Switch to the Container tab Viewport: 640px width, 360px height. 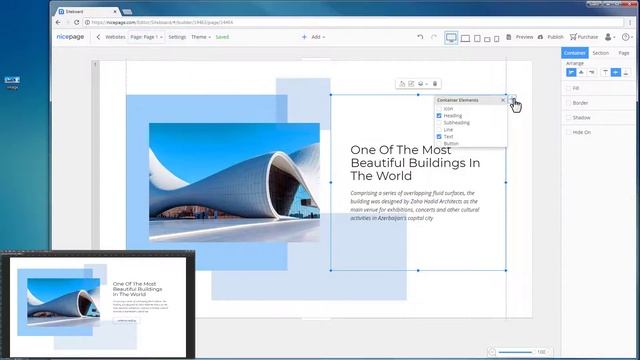tap(575, 53)
